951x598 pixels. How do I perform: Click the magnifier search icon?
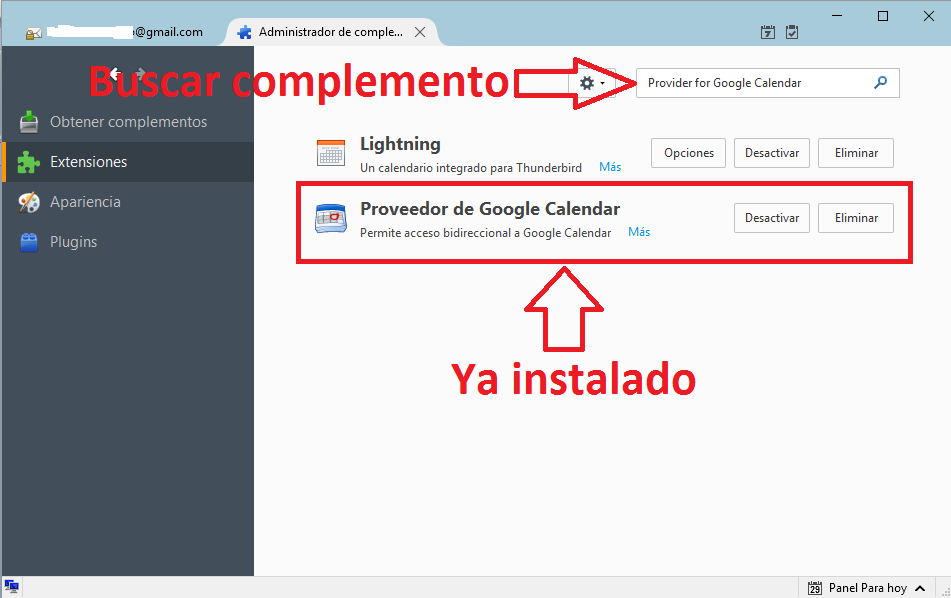coord(881,82)
